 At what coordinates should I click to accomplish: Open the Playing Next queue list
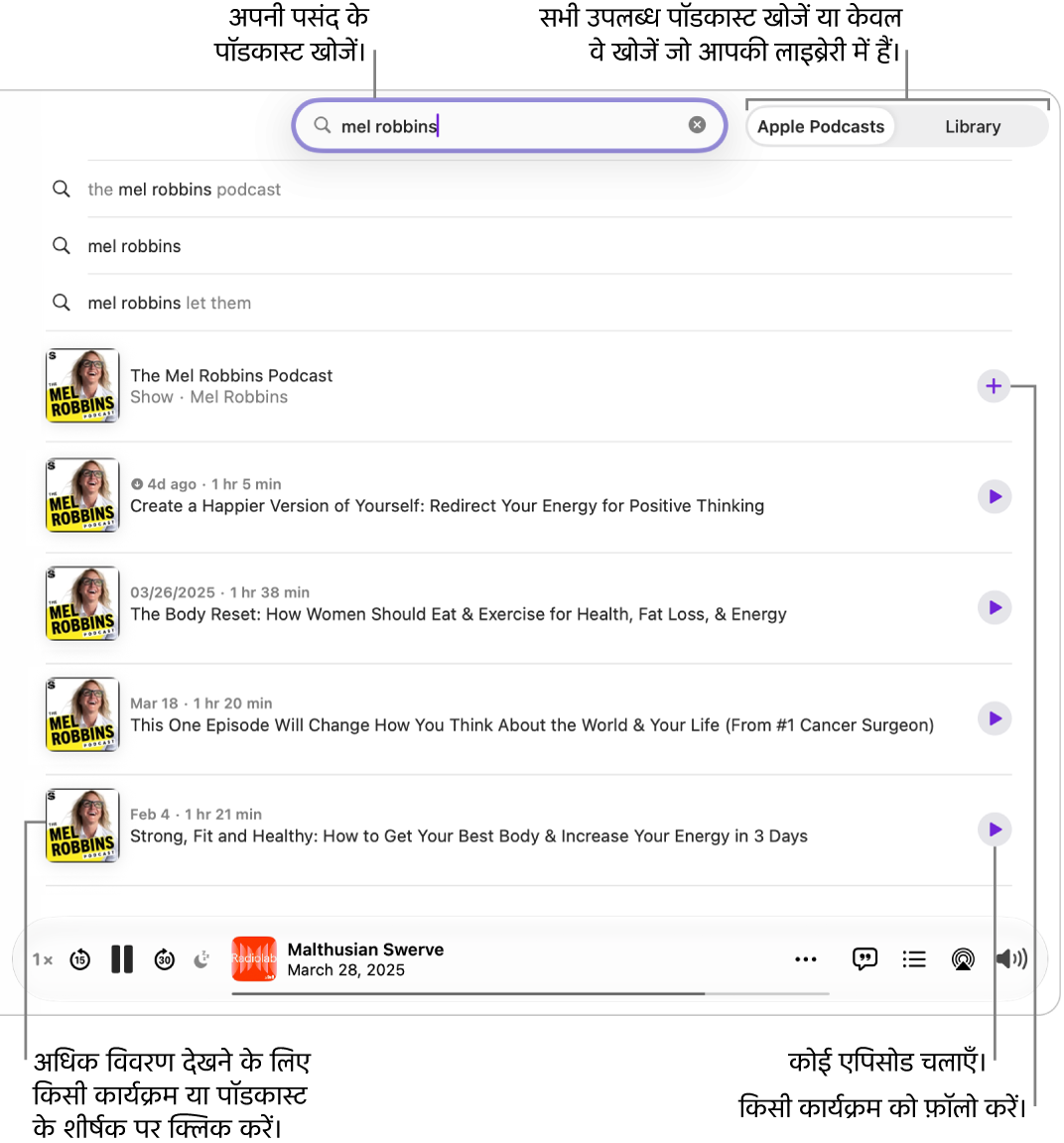914,959
